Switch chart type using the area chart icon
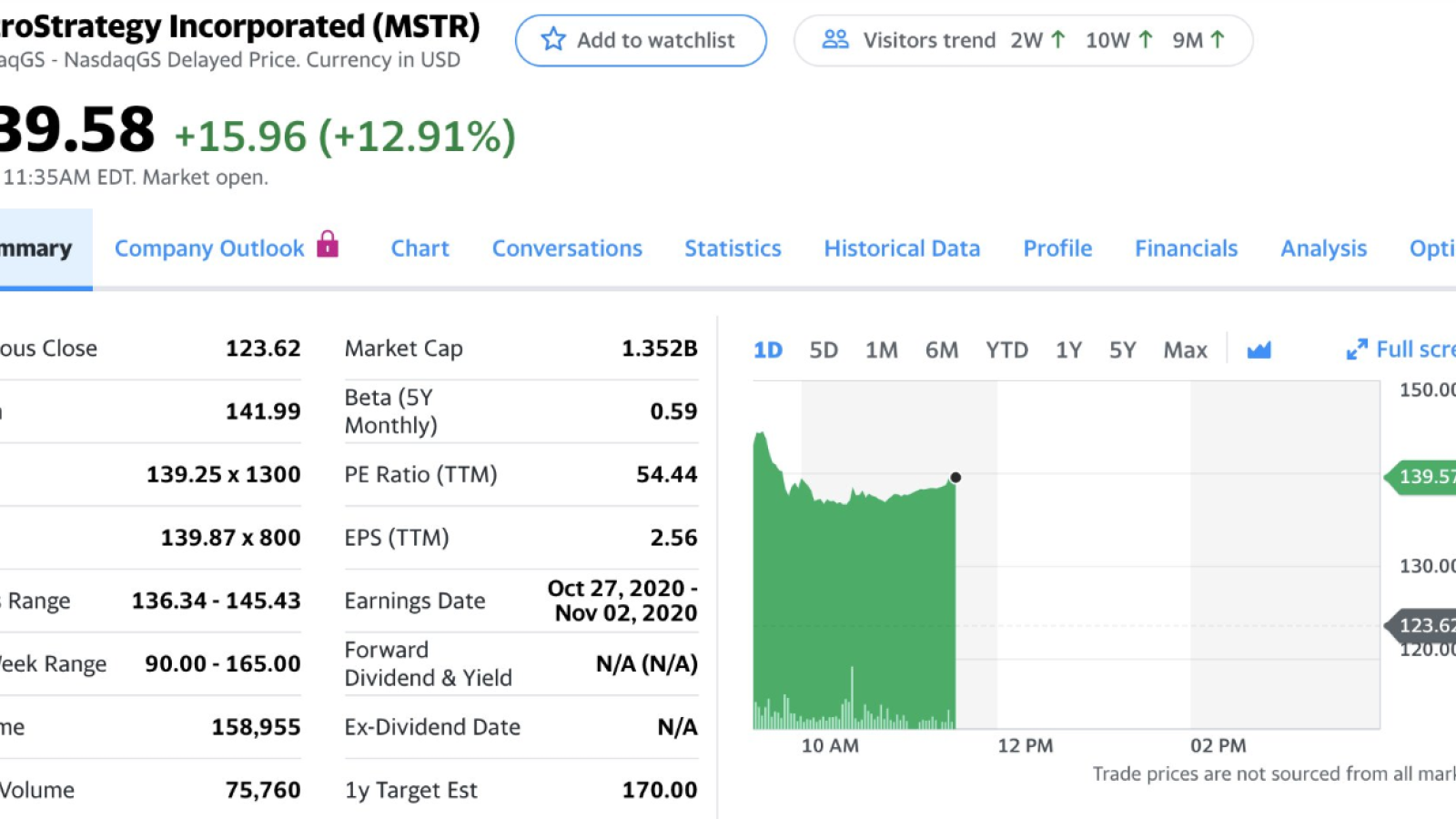 (x=1259, y=349)
